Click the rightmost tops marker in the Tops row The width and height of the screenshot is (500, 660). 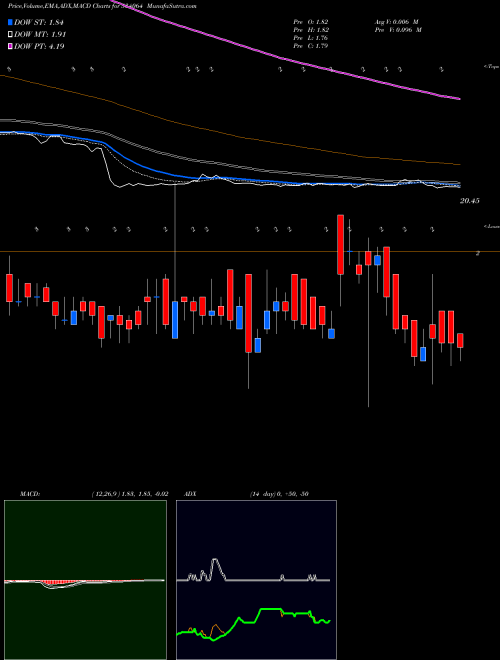click(441, 69)
